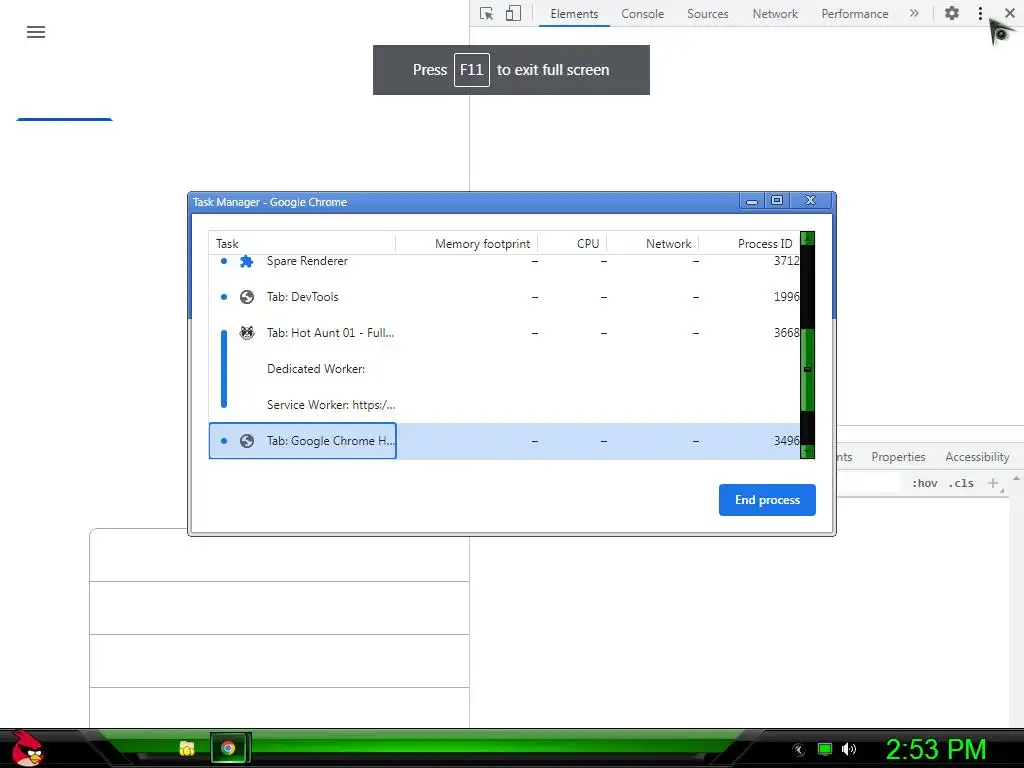Click the globe icon of Google Chrome H... task
This screenshot has height=768, width=1024.
click(246, 441)
